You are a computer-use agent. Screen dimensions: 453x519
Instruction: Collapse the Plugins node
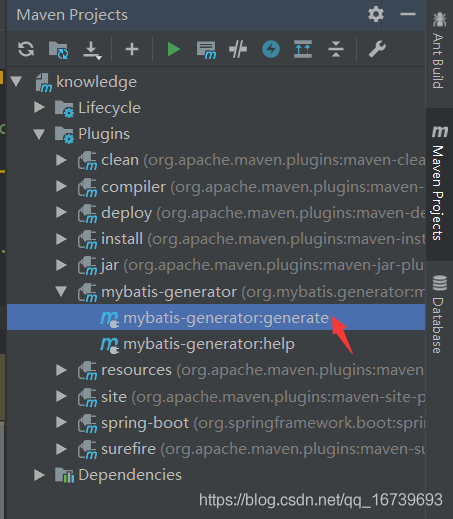click(x=39, y=134)
